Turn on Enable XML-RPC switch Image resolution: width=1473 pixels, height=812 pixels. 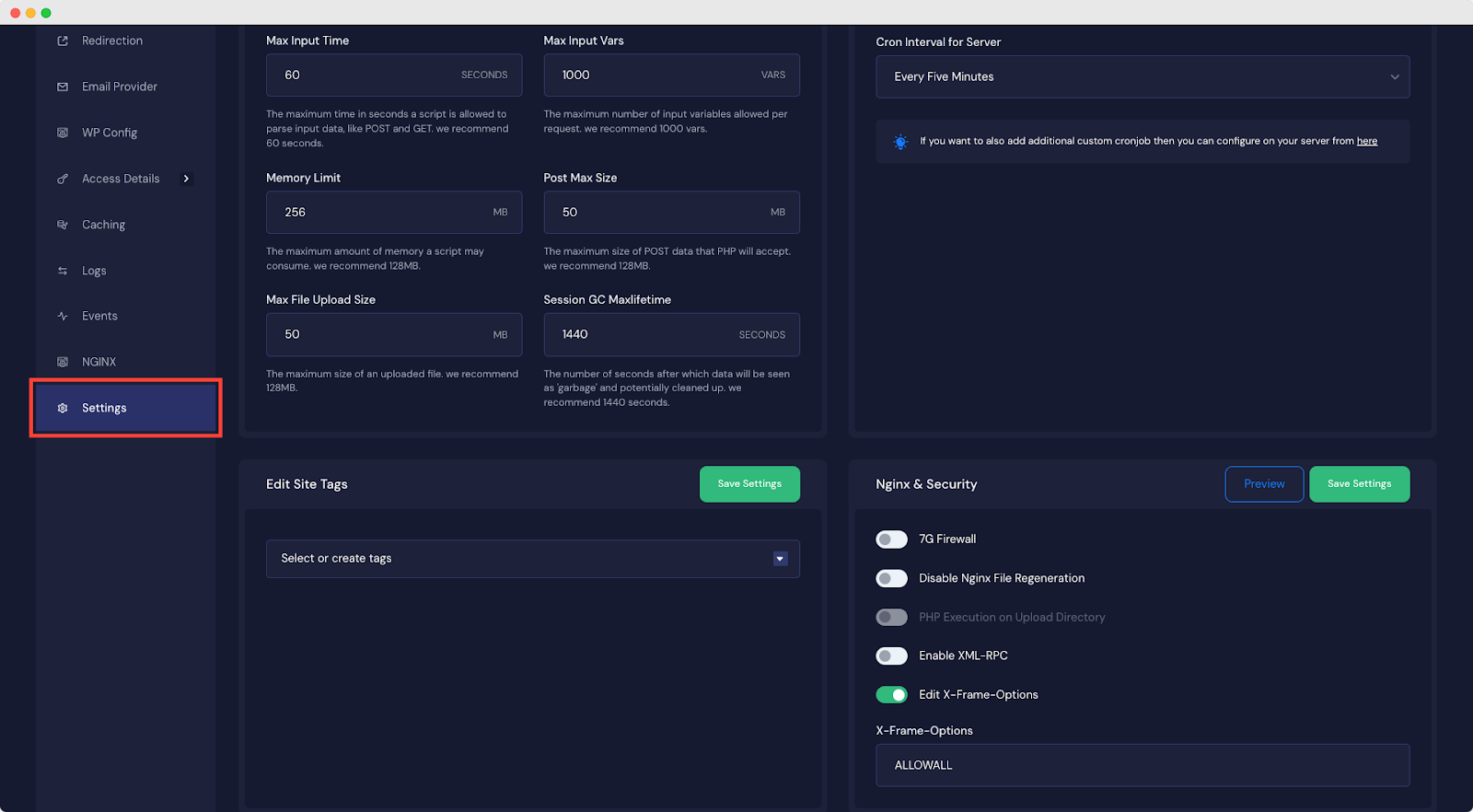click(x=891, y=655)
